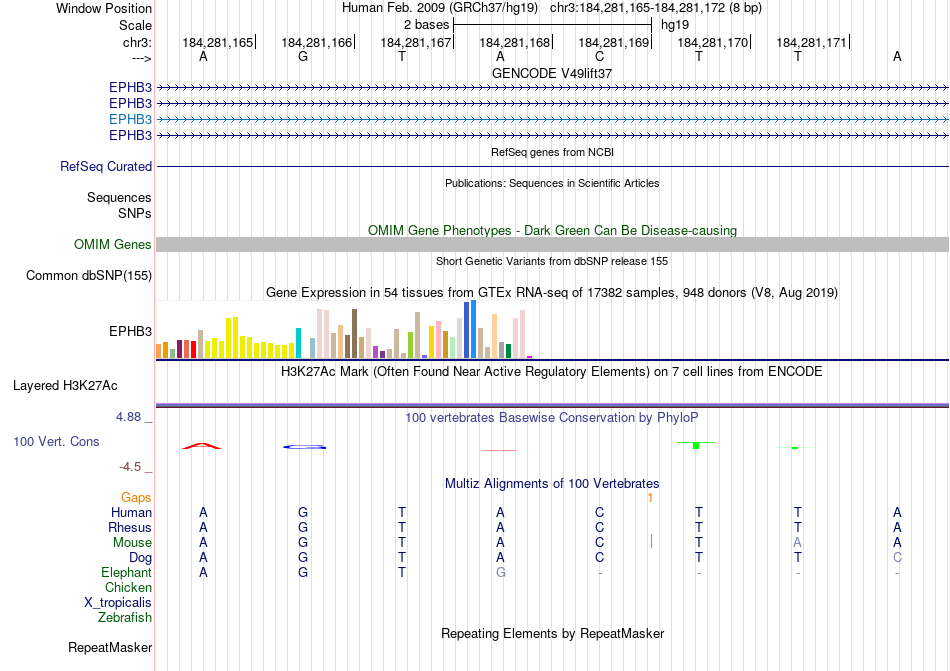Open the GTEx tissue expression bar chart

(344, 330)
